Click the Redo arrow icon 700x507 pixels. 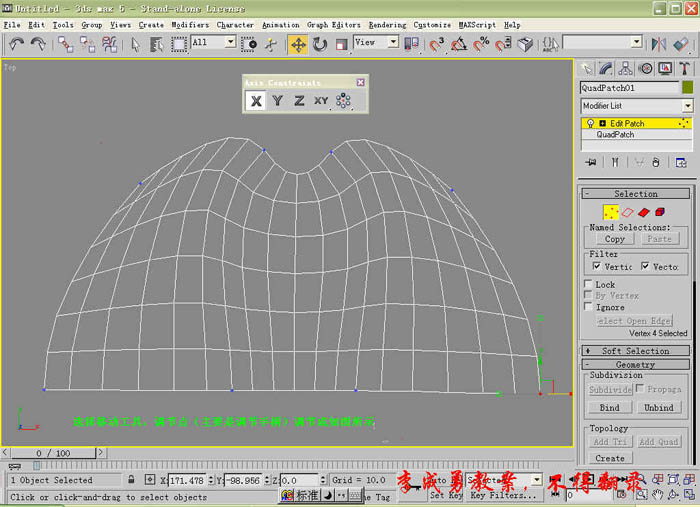point(38,44)
